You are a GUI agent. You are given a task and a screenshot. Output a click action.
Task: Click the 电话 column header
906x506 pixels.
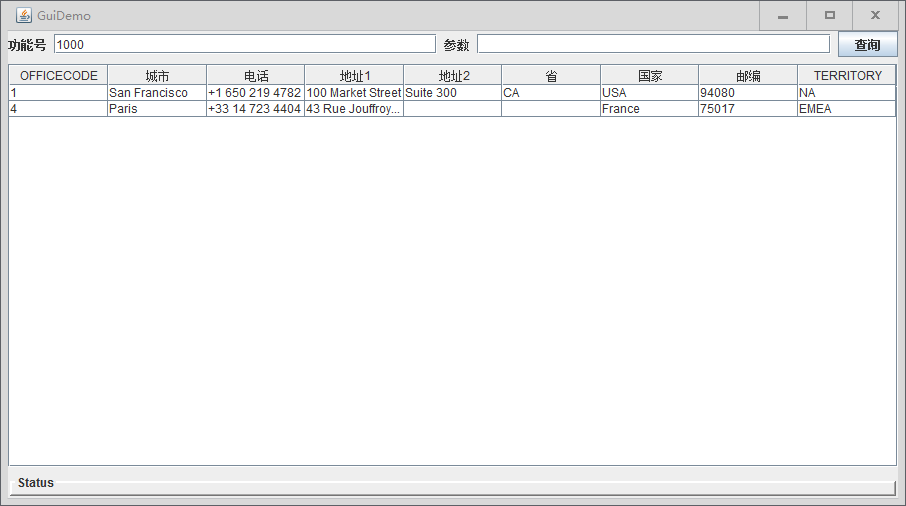click(x=255, y=76)
